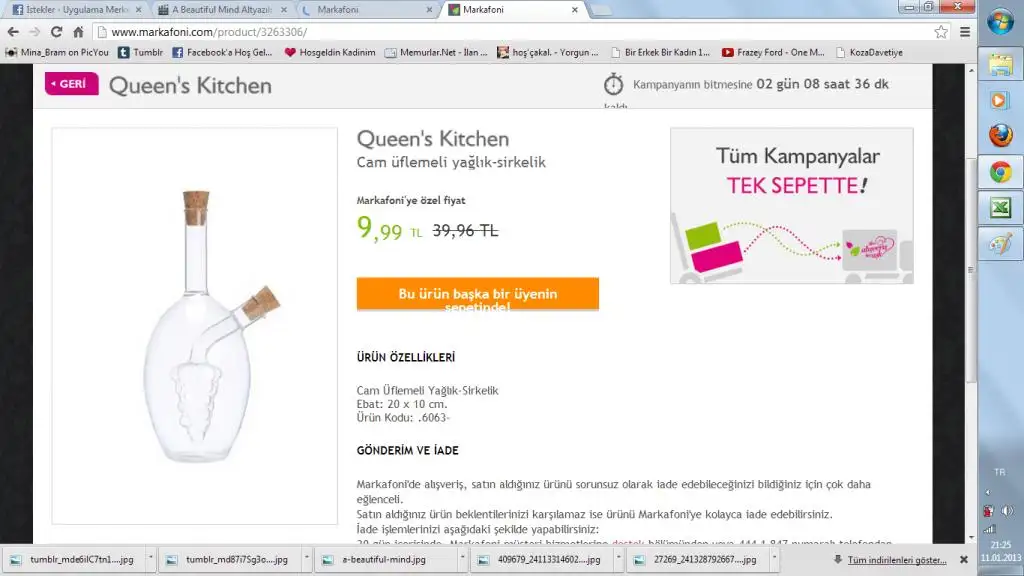Open the Chrome hamburger menu icon
The width and height of the screenshot is (1024, 576).
[x=965, y=32]
